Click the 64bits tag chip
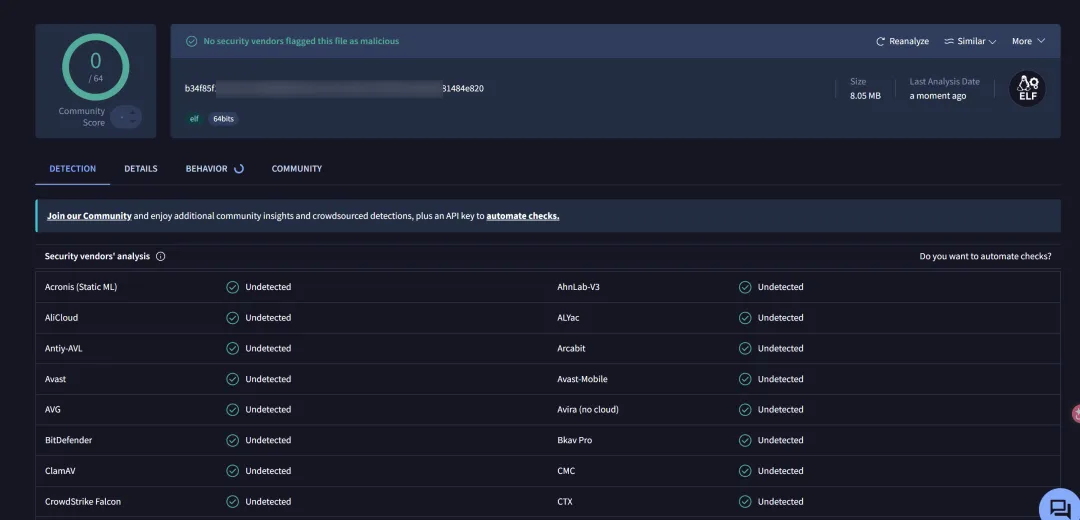The width and height of the screenshot is (1080, 520). pos(223,119)
